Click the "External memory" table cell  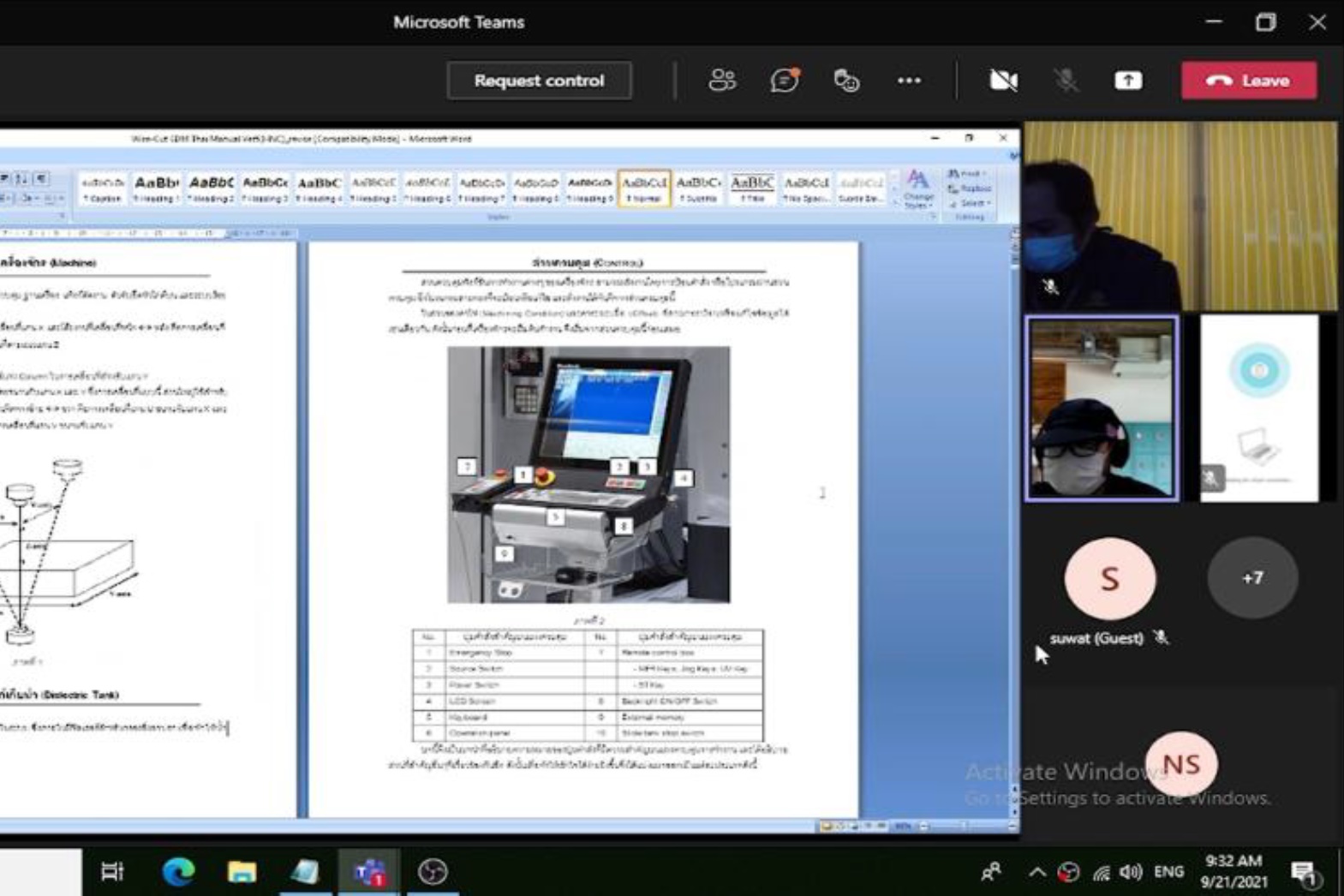pyautogui.click(x=690, y=717)
